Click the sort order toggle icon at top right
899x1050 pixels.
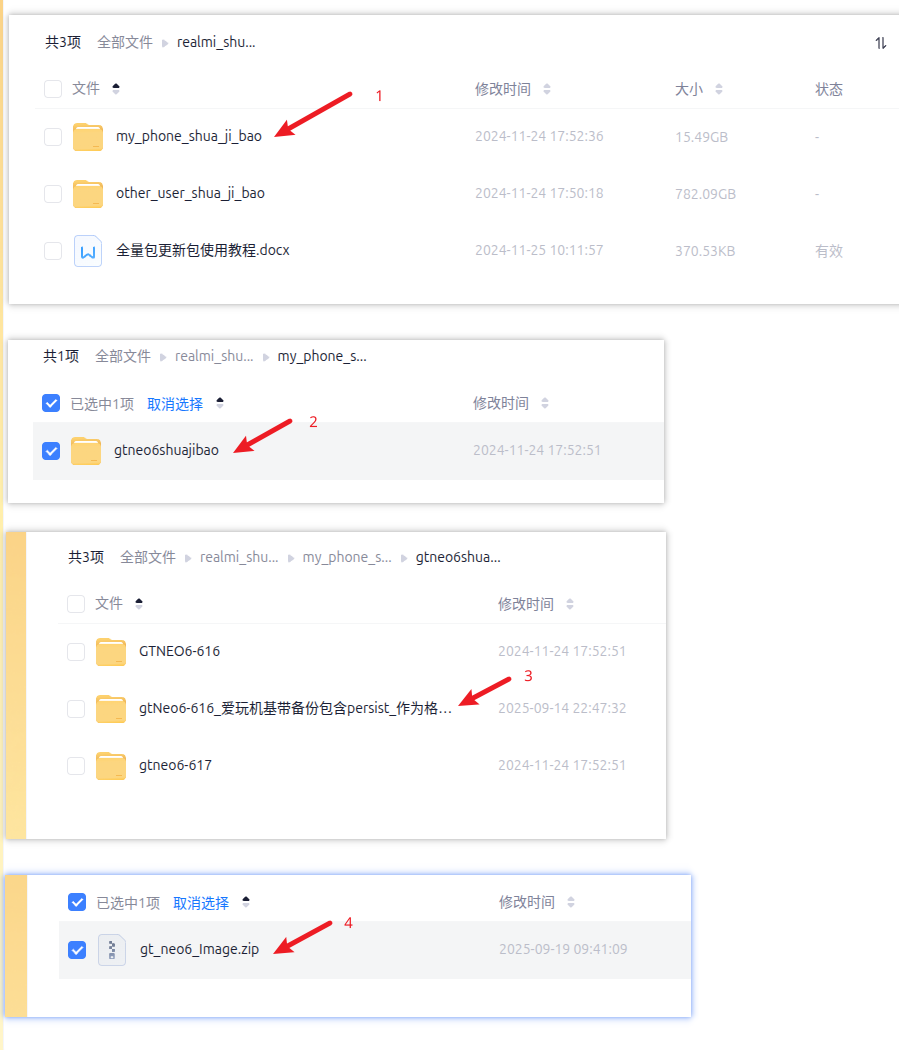[881, 43]
